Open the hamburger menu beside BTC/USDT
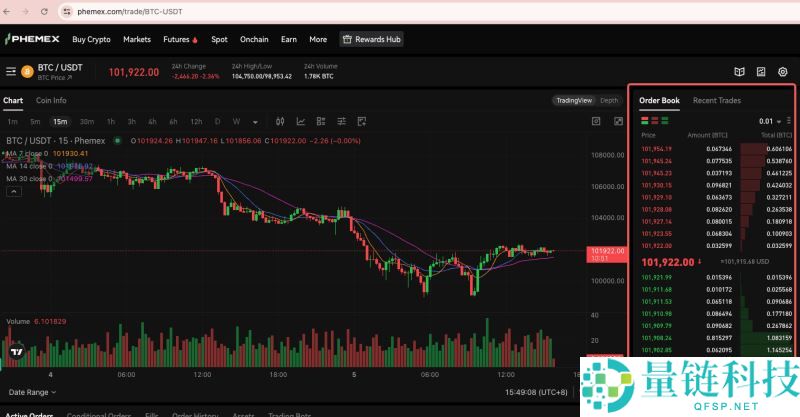This screenshot has height=417, width=800. coord(11,72)
